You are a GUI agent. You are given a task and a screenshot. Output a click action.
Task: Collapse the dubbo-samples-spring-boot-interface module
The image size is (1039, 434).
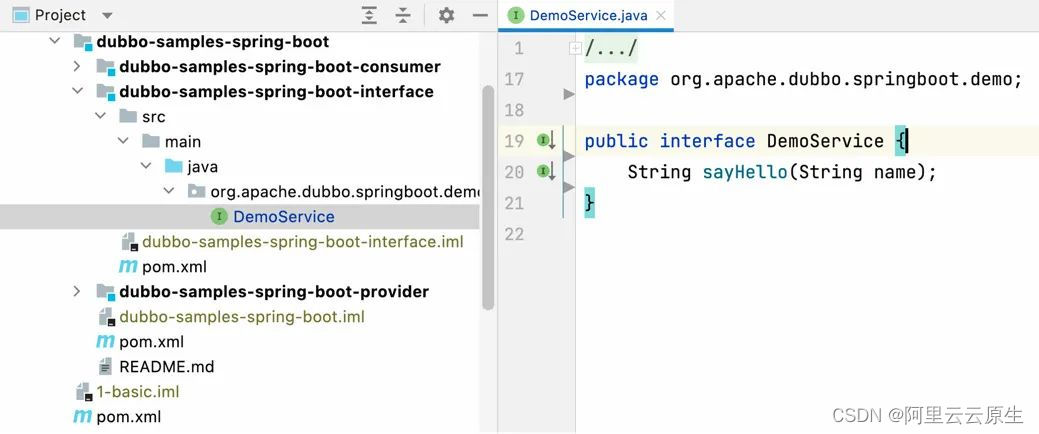click(78, 91)
